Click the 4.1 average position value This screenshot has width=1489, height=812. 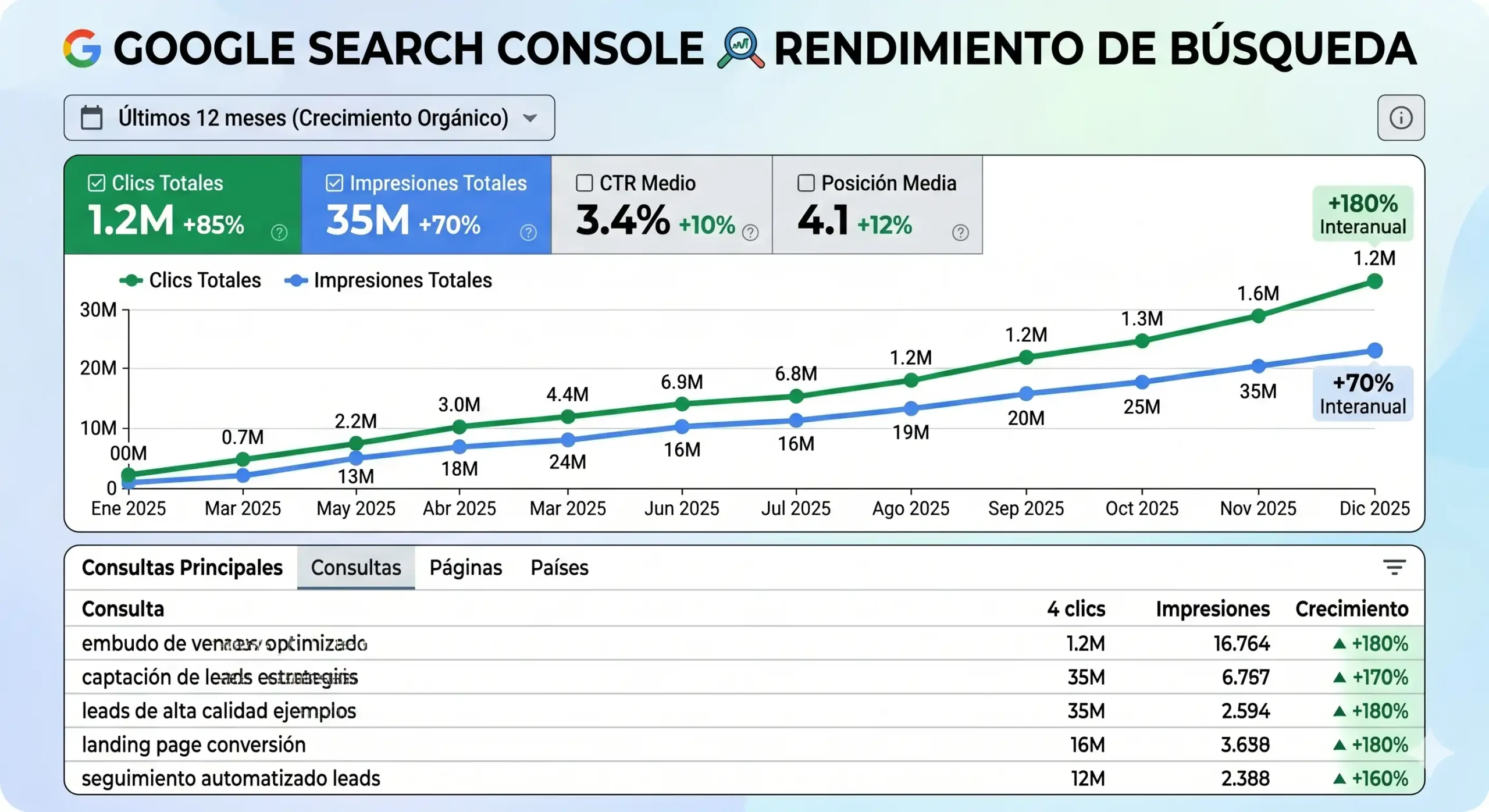coord(822,220)
